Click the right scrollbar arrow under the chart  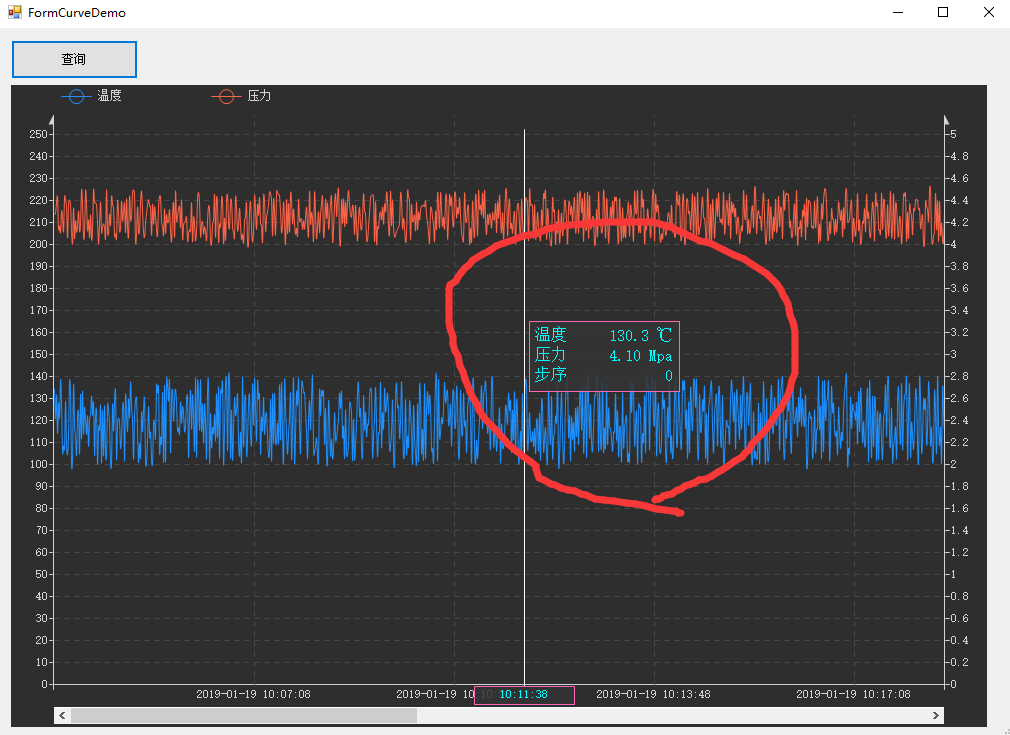tap(936, 716)
